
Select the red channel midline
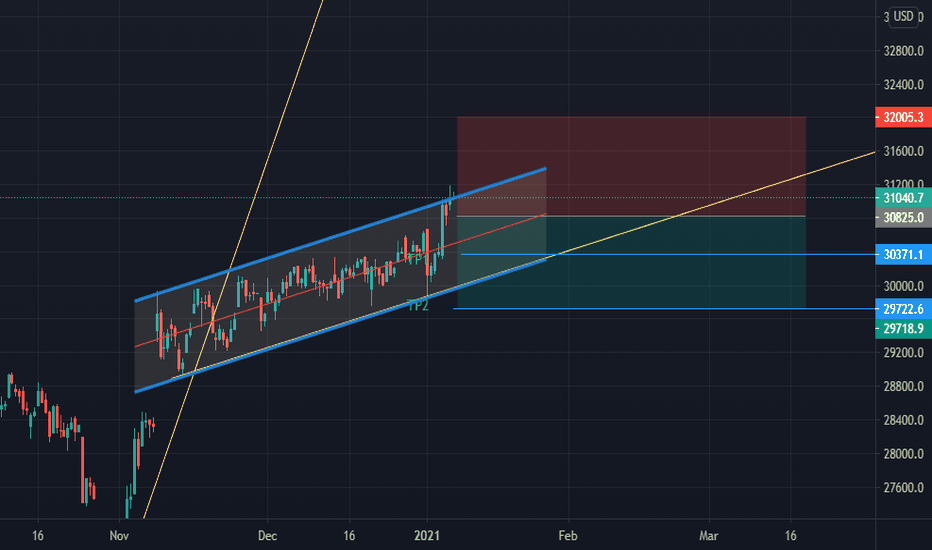click(x=341, y=280)
